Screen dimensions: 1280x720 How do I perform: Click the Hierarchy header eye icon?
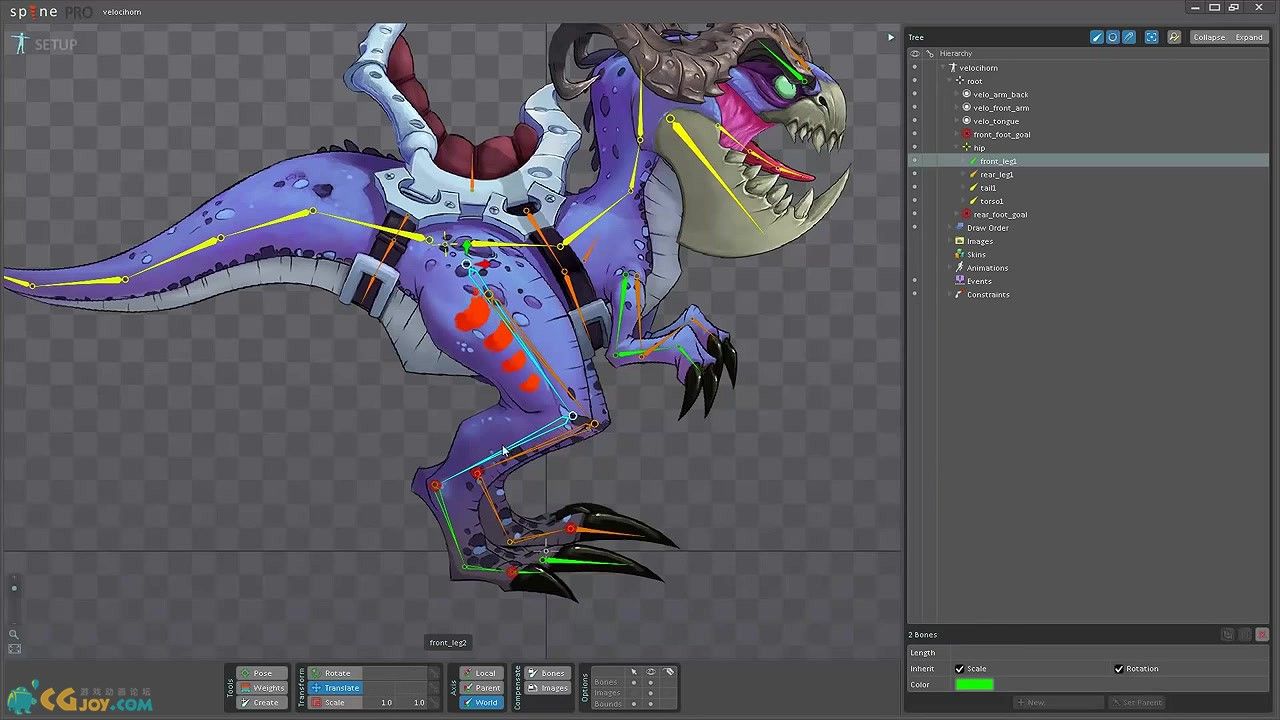click(914, 53)
